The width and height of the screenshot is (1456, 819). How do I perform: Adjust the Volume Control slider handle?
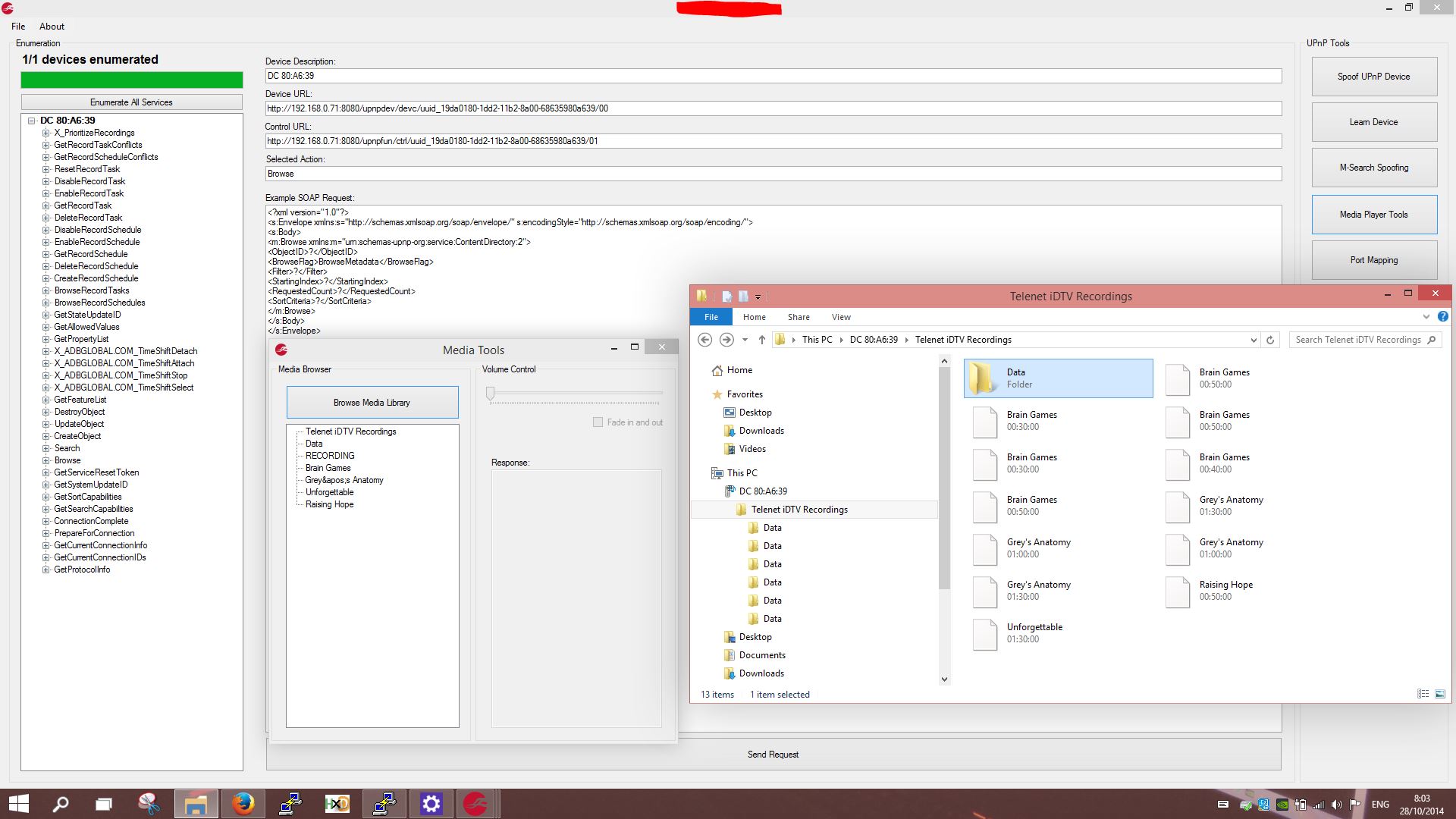click(x=491, y=393)
